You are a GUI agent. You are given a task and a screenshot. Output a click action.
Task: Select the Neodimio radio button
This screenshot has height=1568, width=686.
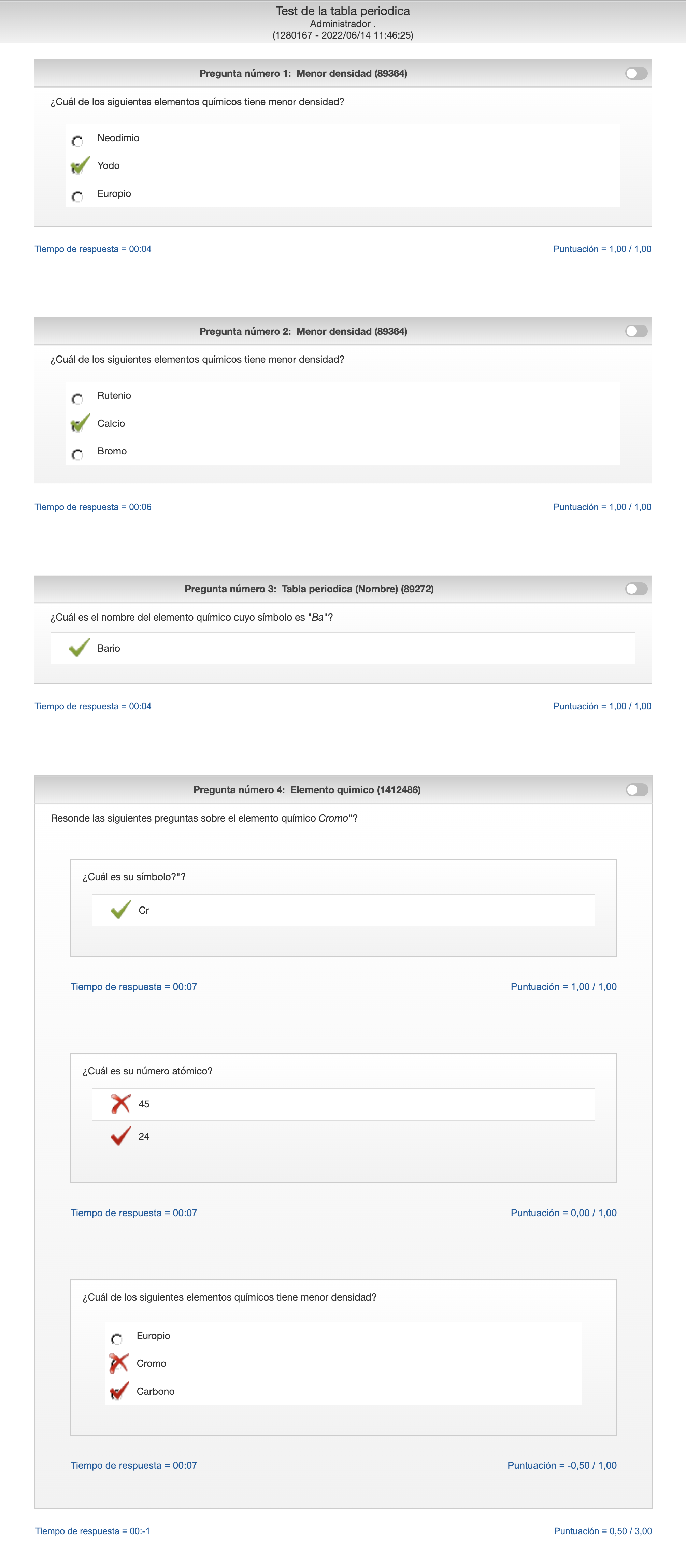[x=77, y=141]
